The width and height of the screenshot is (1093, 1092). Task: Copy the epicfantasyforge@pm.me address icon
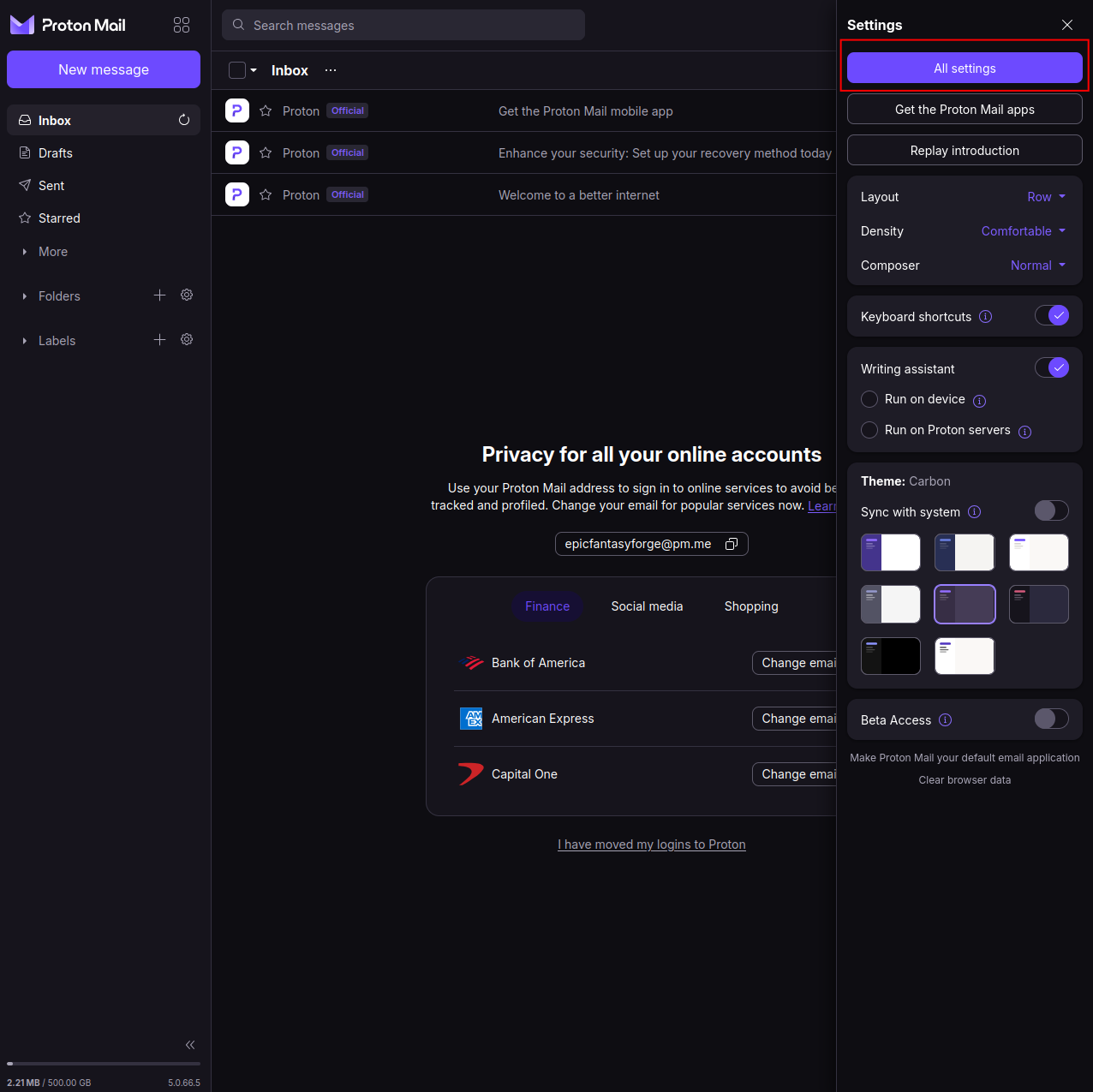732,544
